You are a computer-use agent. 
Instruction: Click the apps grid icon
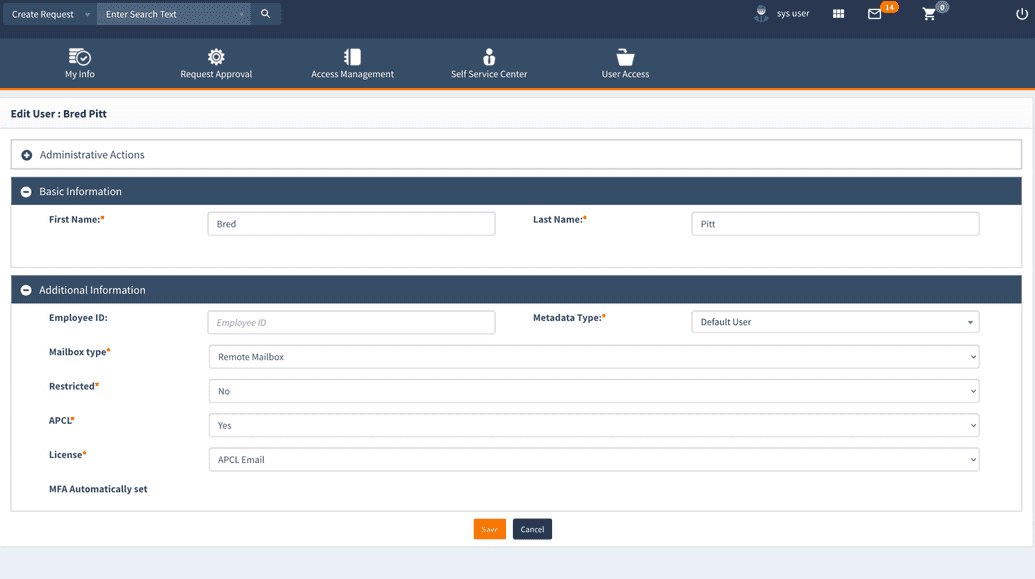click(838, 14)
